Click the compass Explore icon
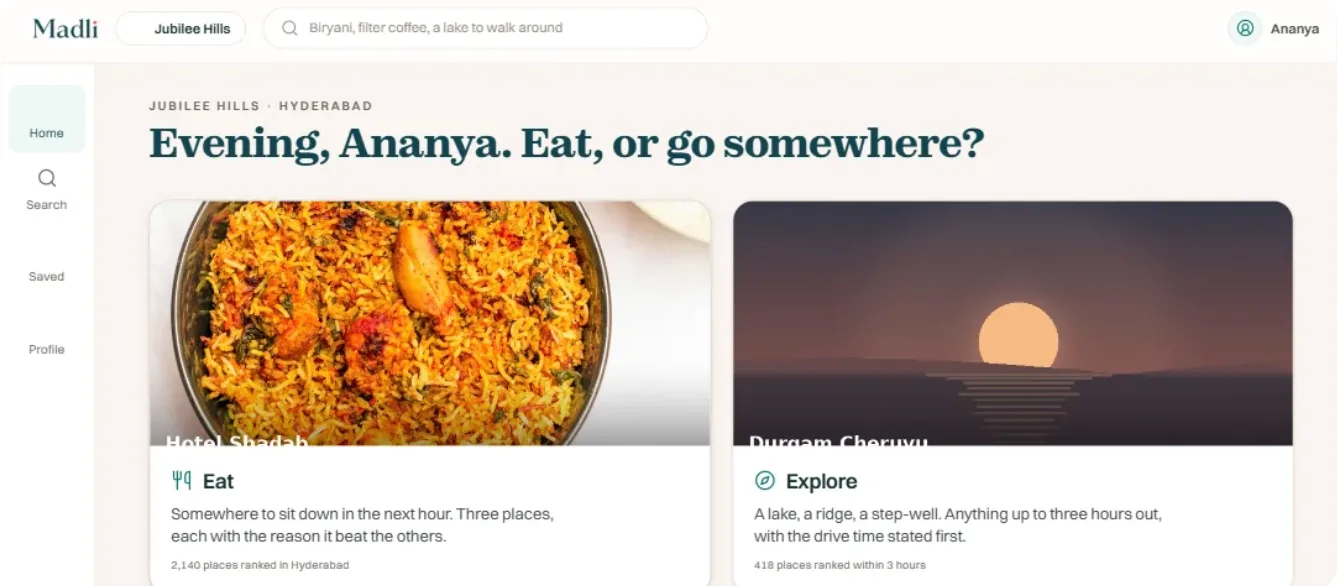The height and width of the screenshot is (586, 1338). point(765,481)
